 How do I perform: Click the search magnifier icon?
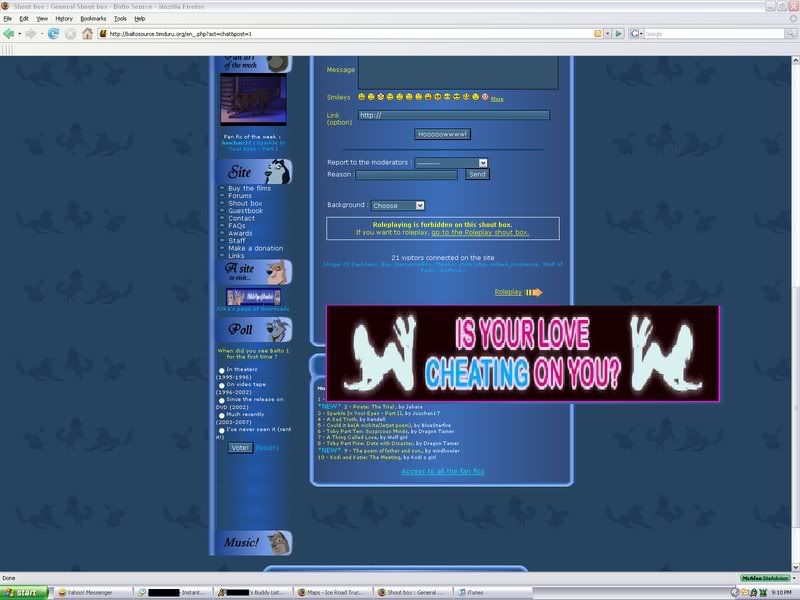(x=790, y=34)
